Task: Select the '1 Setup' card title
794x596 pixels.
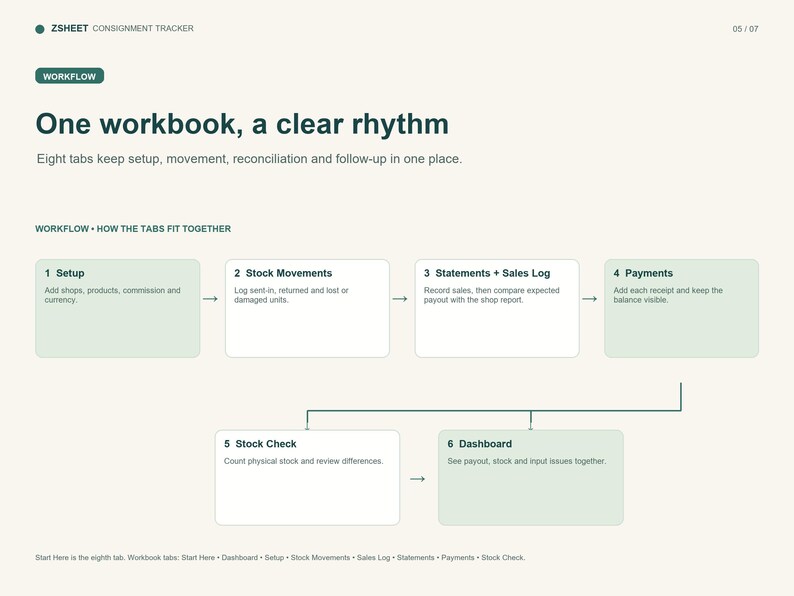Action: (x=64, y=273)
